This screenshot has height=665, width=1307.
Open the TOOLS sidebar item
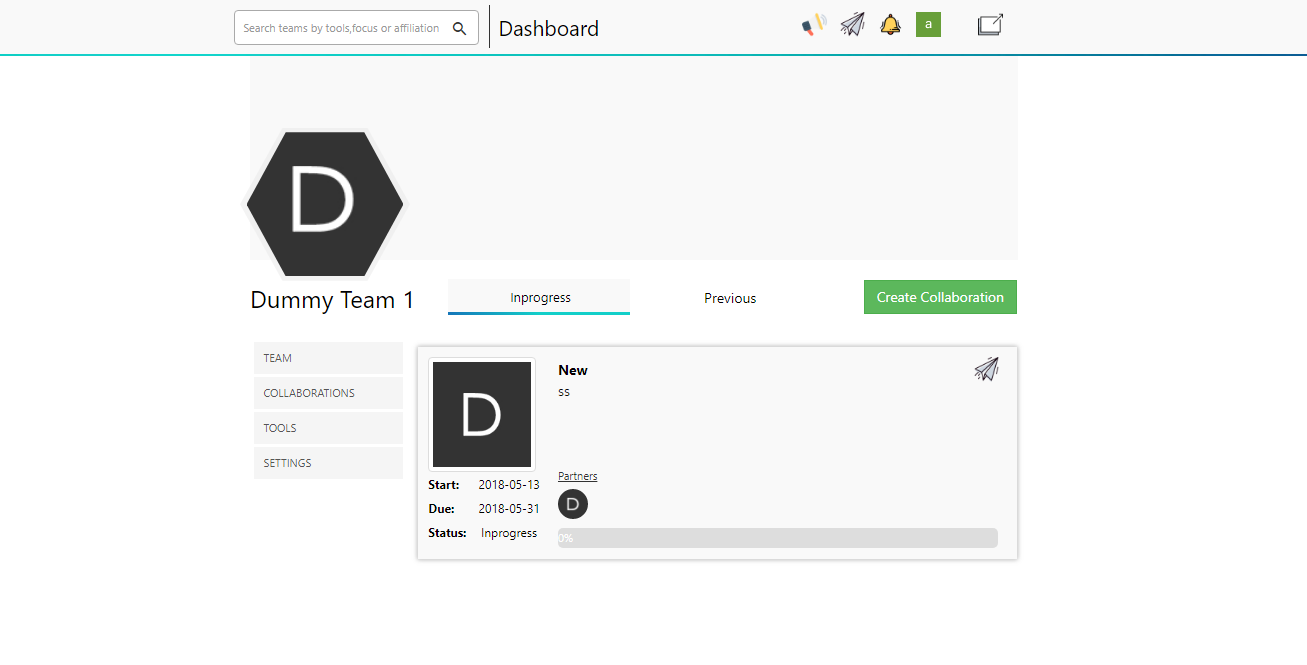[328, 428]
